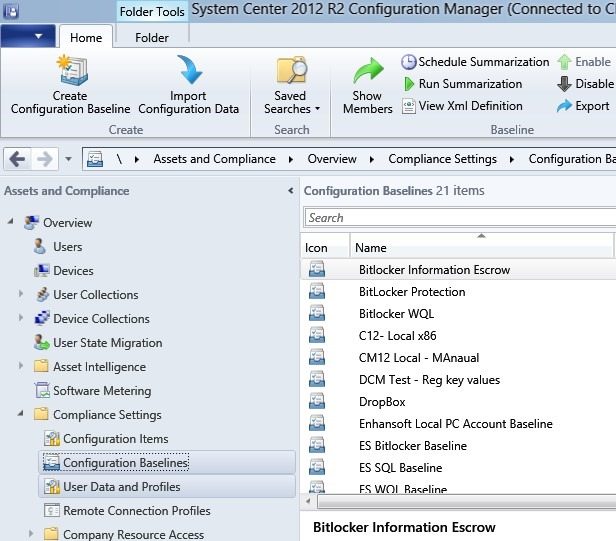Click the Disable down-arrow icon
616x541 pixels.
tap(564, 84)
